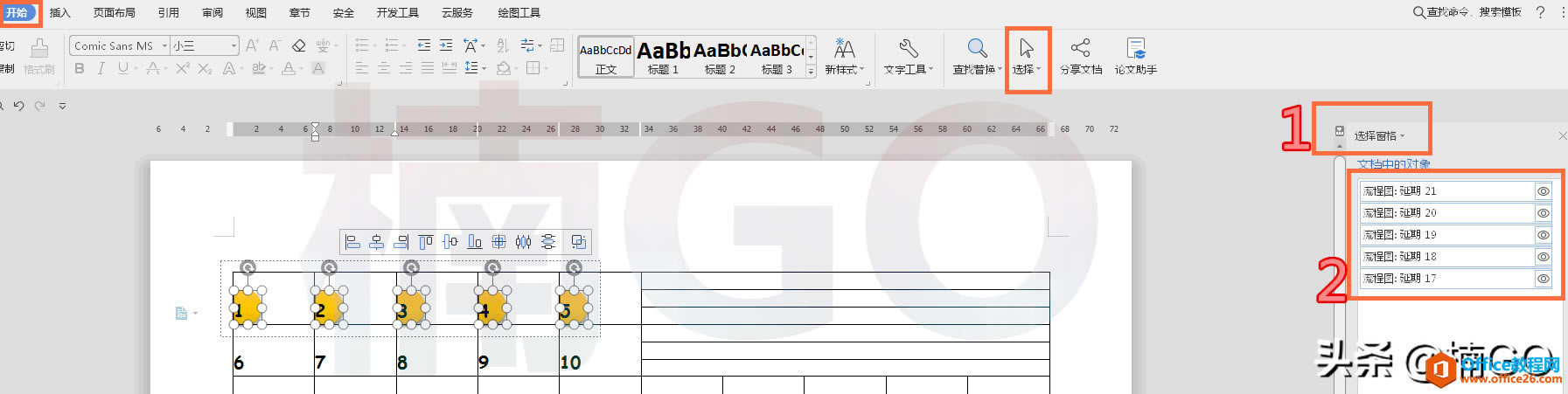Expand the styles gallery more arrow
The image size is (1568, 394).
tap(812, 72)
